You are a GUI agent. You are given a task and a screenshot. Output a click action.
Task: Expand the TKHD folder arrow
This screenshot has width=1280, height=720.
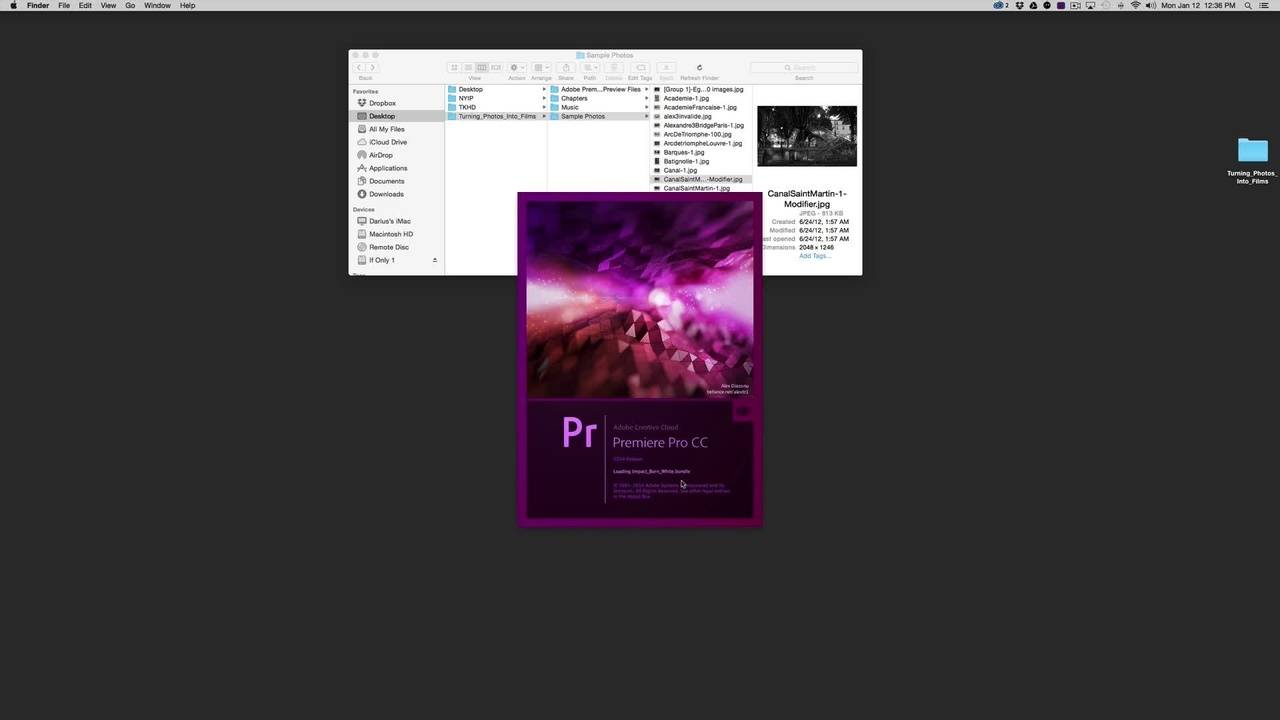click(x=544, y=107)
